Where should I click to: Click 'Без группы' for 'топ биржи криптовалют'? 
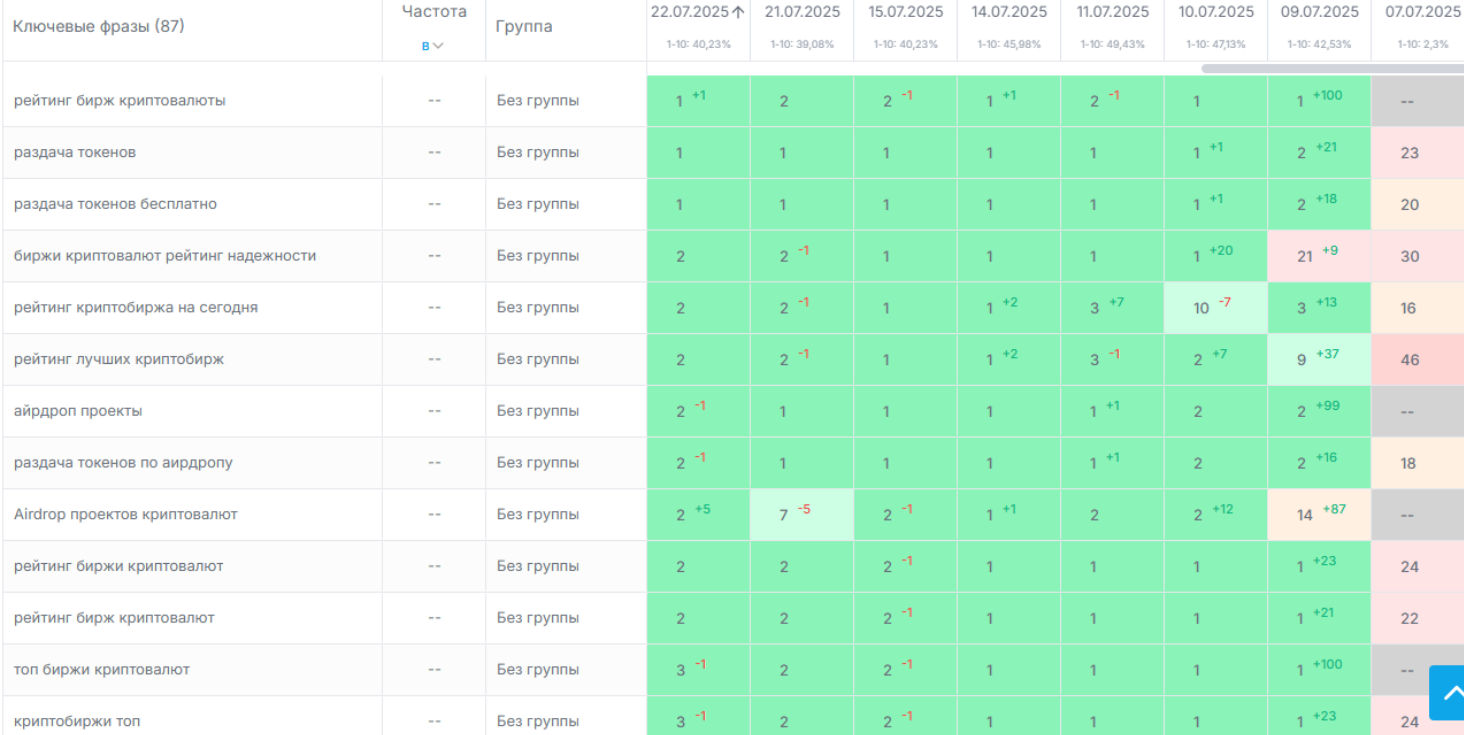[537, 670]
